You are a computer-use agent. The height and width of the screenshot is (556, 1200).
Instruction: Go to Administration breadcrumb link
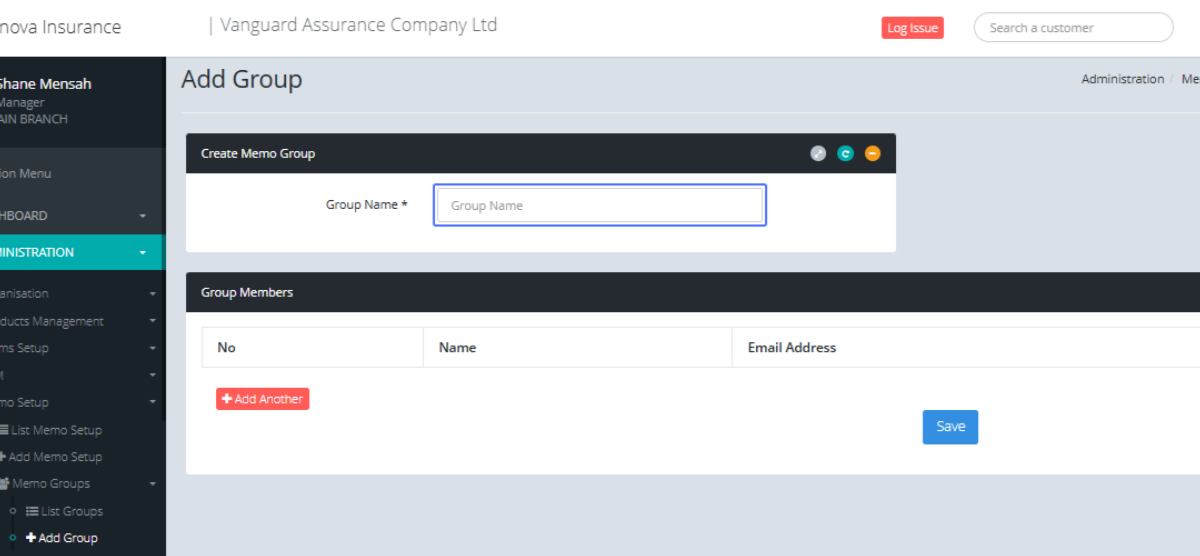coord(1122,79)
